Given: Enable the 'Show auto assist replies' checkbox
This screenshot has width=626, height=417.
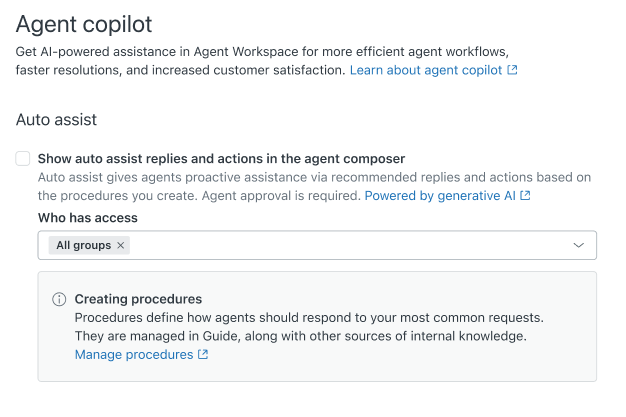Looking at the screenshot, I should (23, 158).
